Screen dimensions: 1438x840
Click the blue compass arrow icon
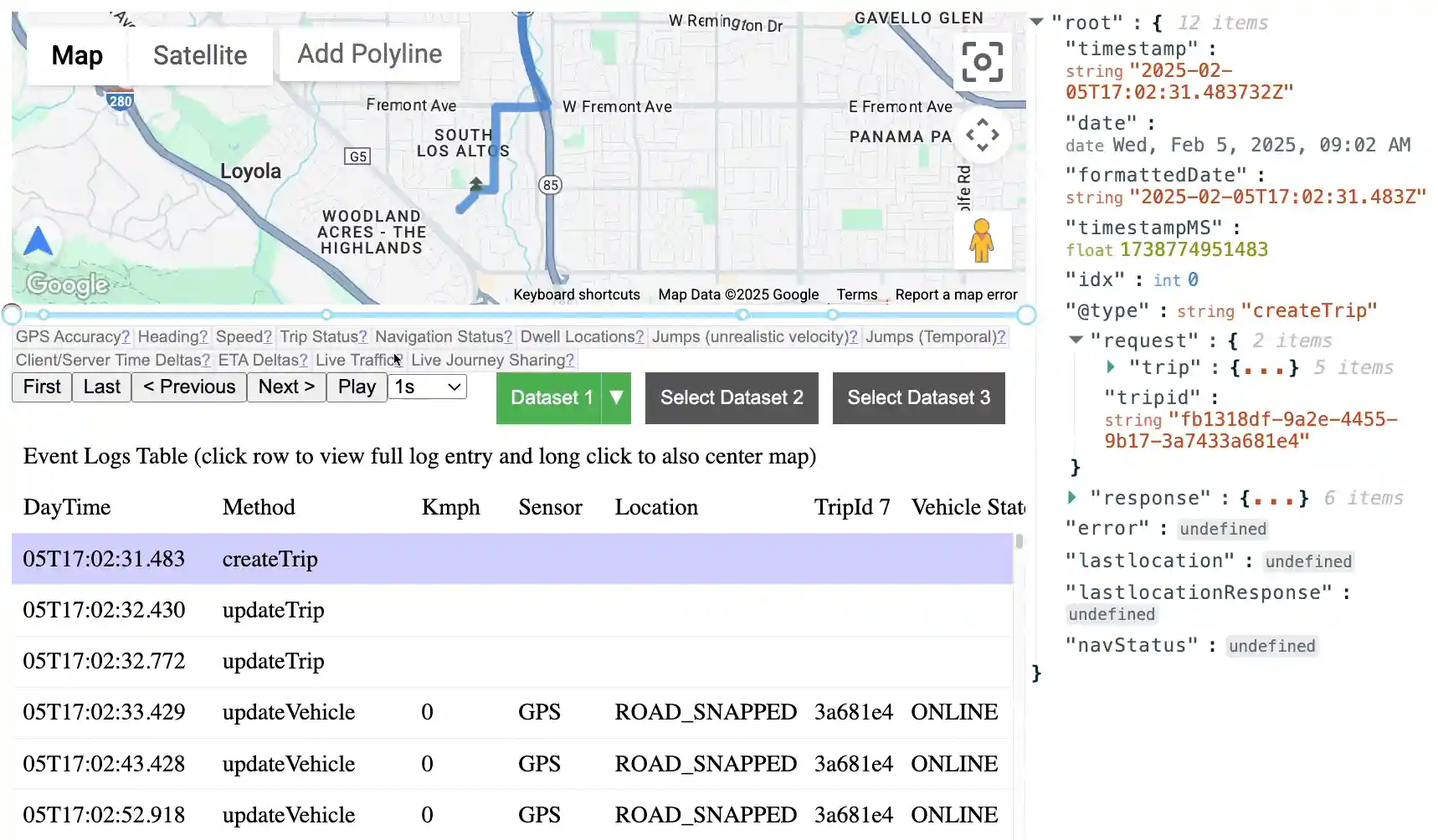pyautogui.click(x=37, y=240)
